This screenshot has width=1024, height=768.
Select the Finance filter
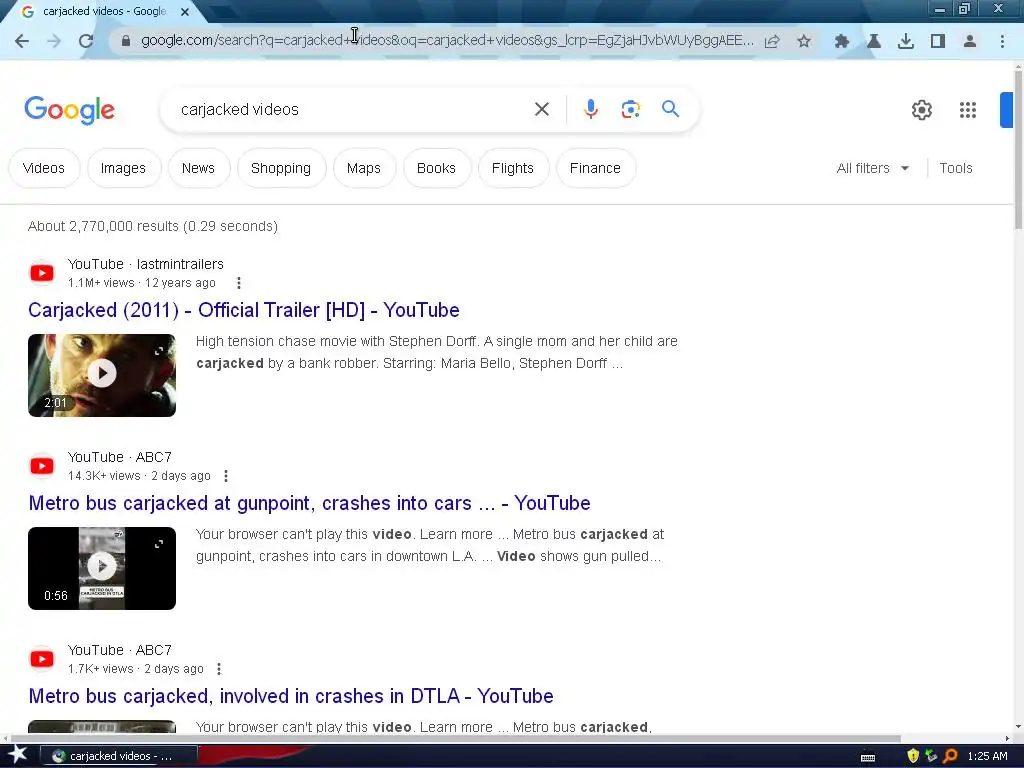(x=595, y=168)
